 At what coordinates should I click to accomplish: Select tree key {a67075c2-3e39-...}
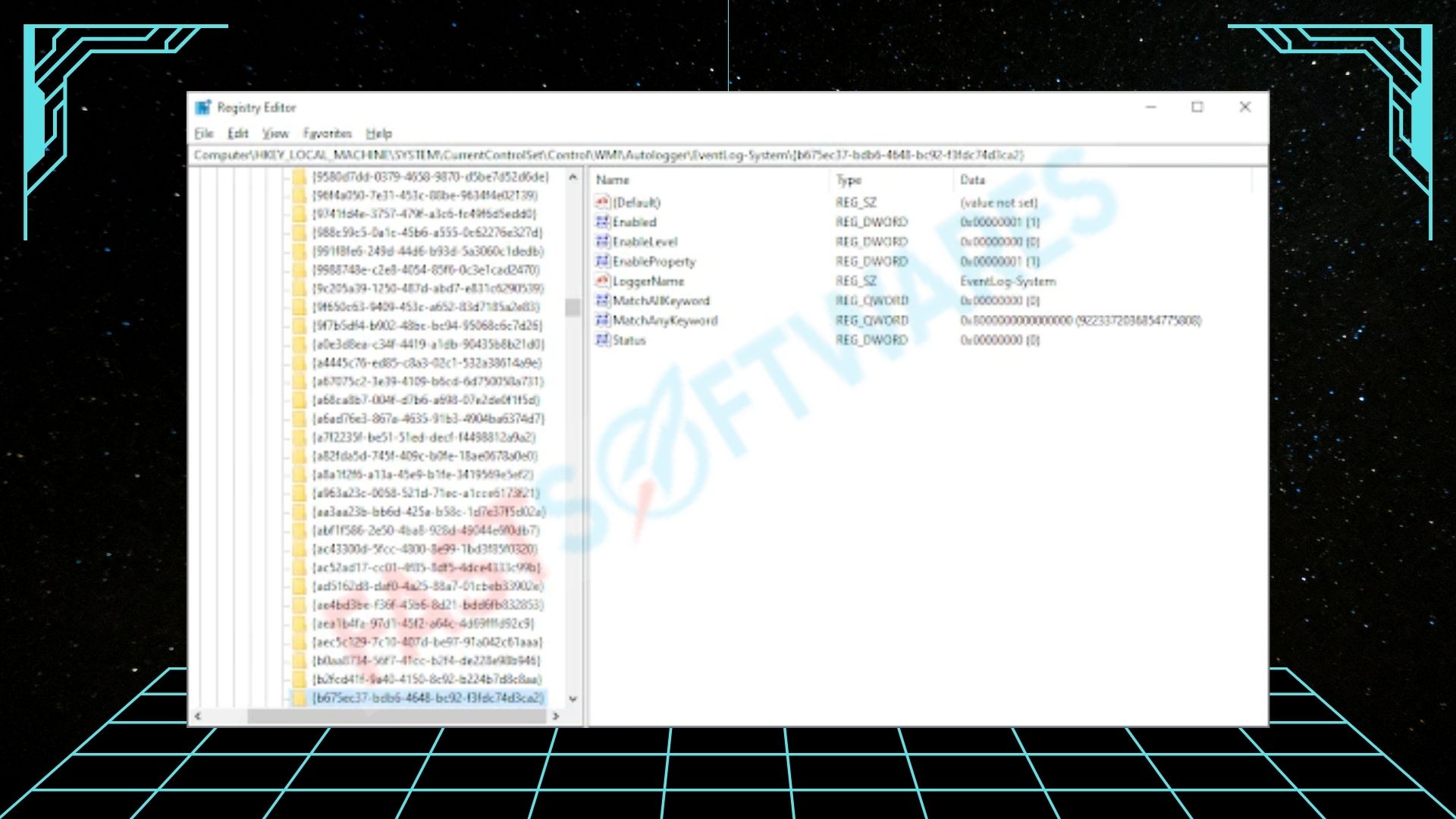pos(428,381)
